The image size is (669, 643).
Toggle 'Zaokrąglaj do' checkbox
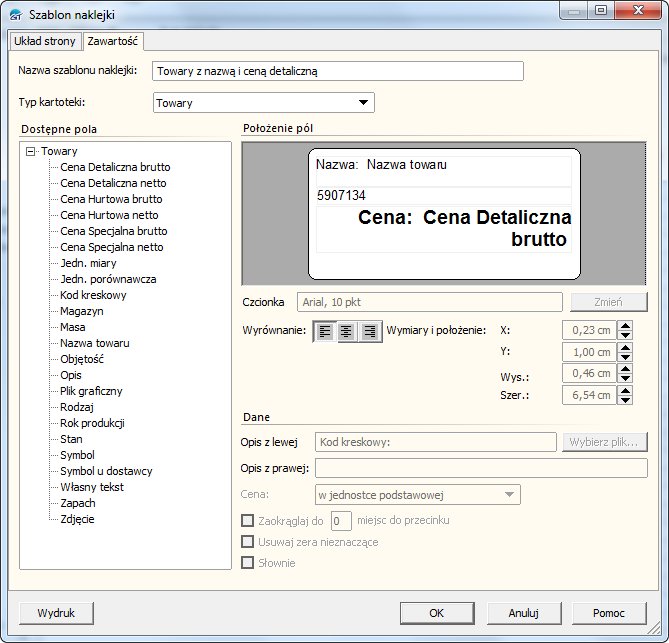248,520
